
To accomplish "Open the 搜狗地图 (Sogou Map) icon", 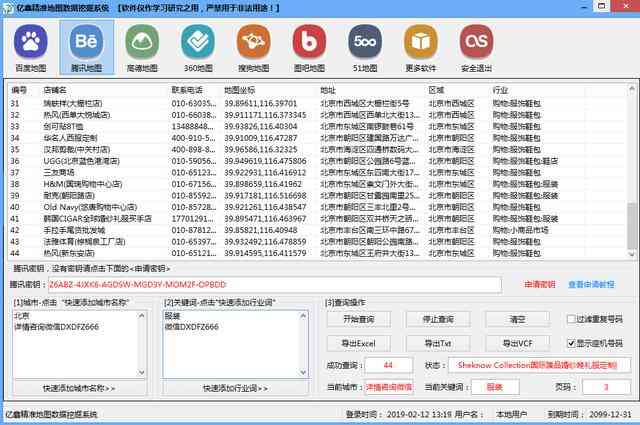I will click(253, 48).
